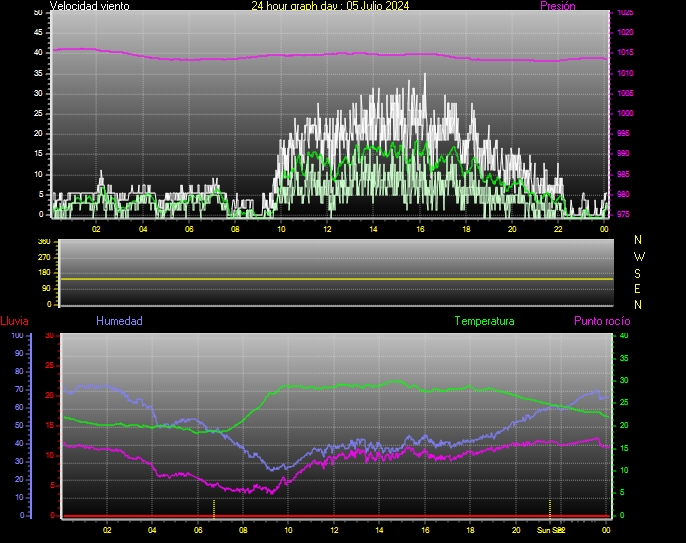Click "30" on the wind speed axis
The width and height of the screenshot is (686, 543).
(38, 93)
